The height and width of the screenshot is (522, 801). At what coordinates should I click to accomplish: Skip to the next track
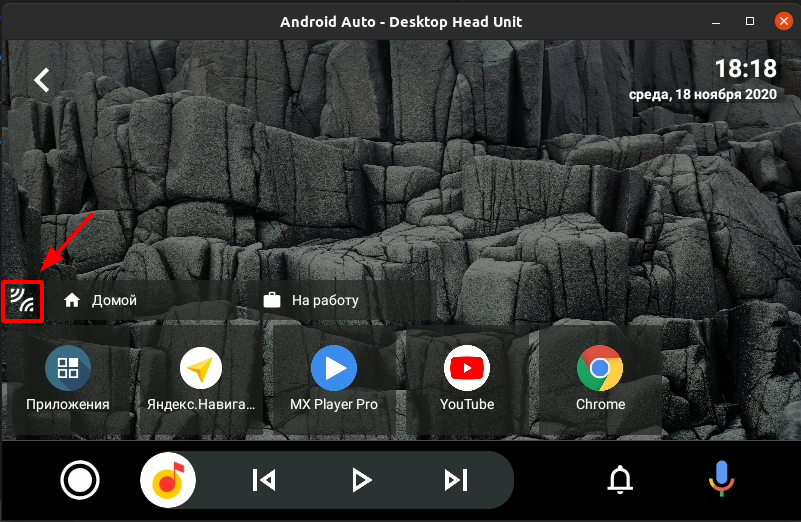(455, 481)
